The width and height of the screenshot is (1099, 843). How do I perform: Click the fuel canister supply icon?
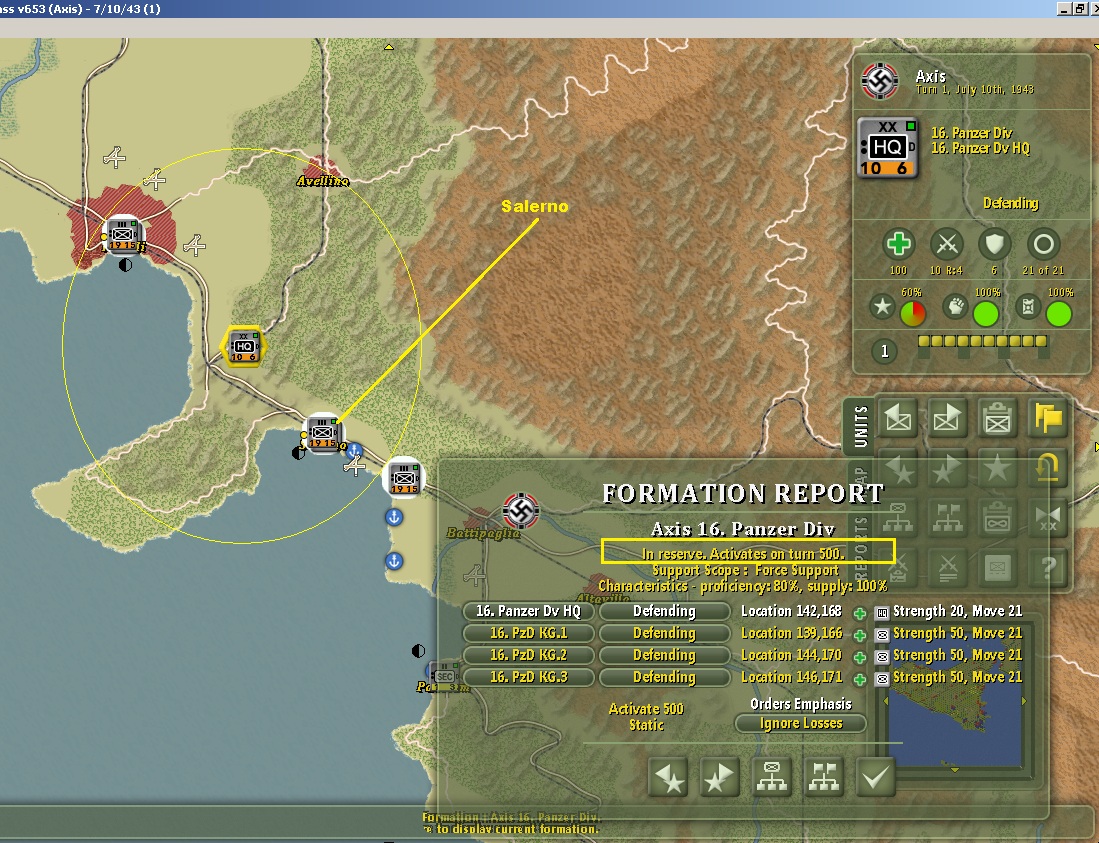pos(1028,307)
